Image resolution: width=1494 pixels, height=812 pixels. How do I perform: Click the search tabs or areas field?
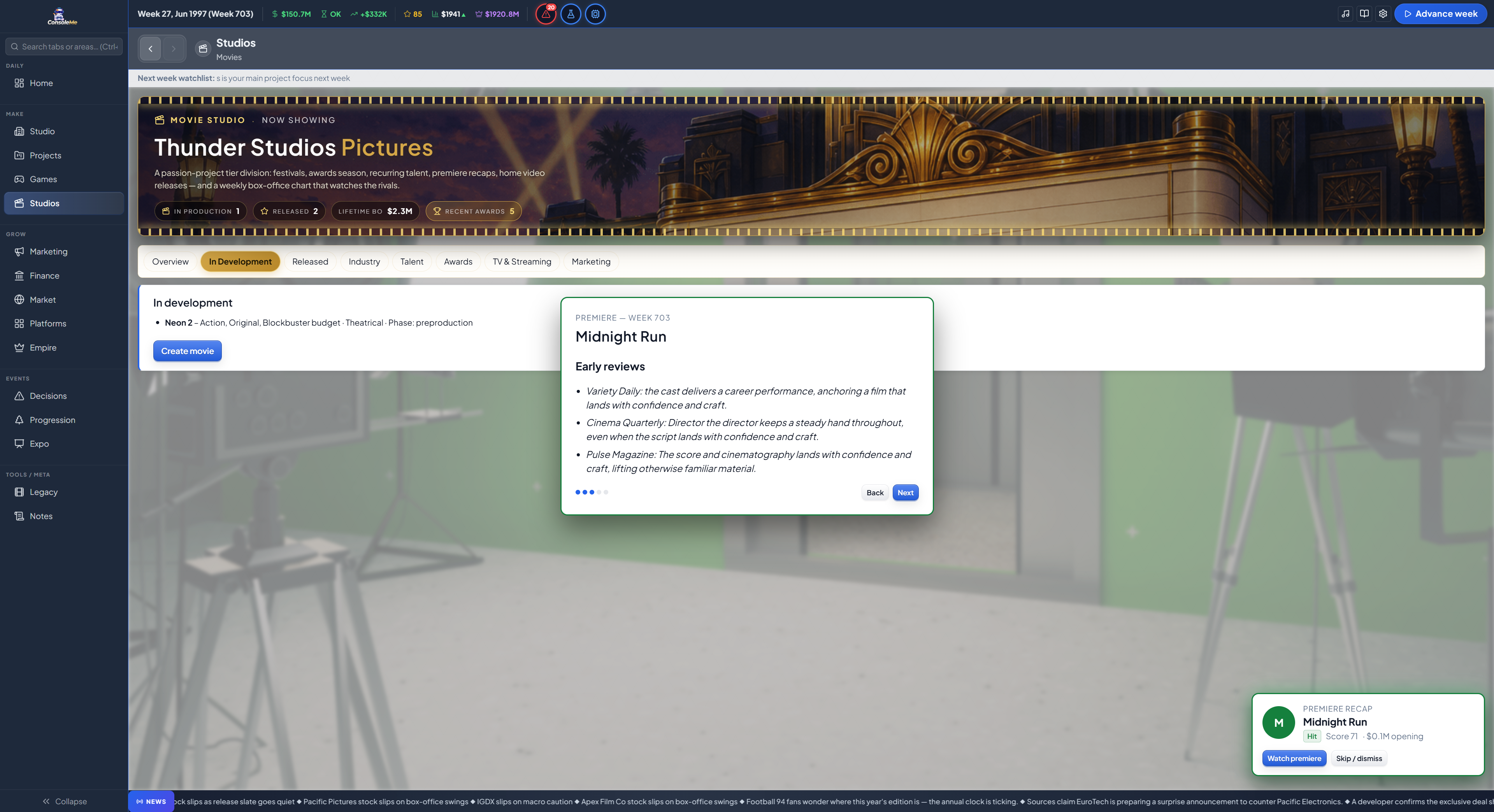click(64, 46)
